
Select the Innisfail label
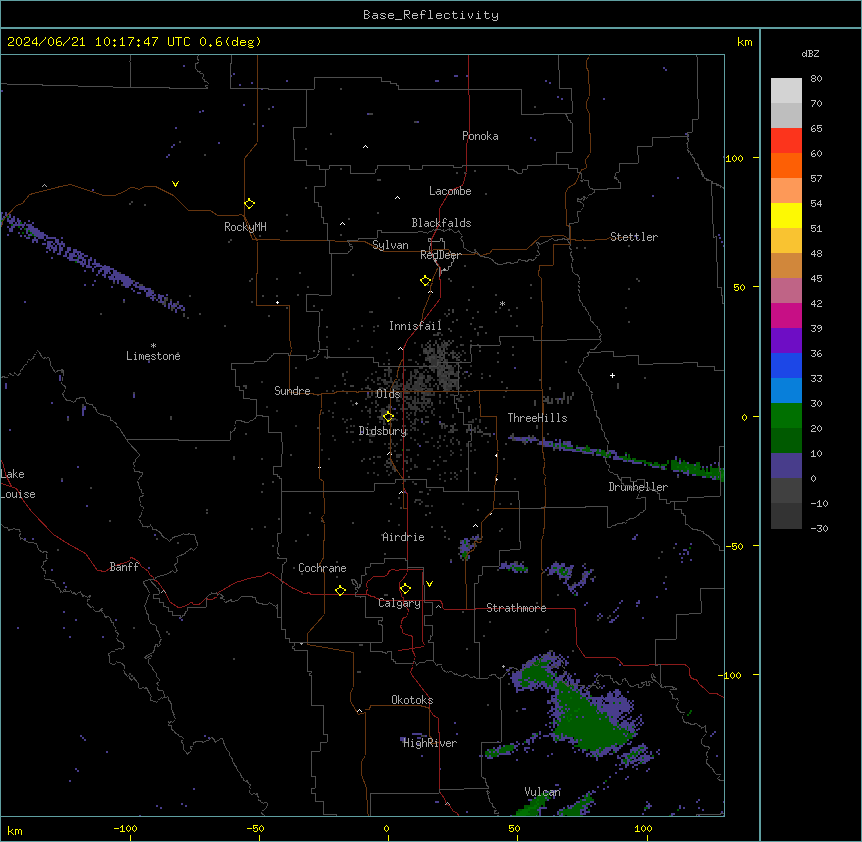point(415,326)
